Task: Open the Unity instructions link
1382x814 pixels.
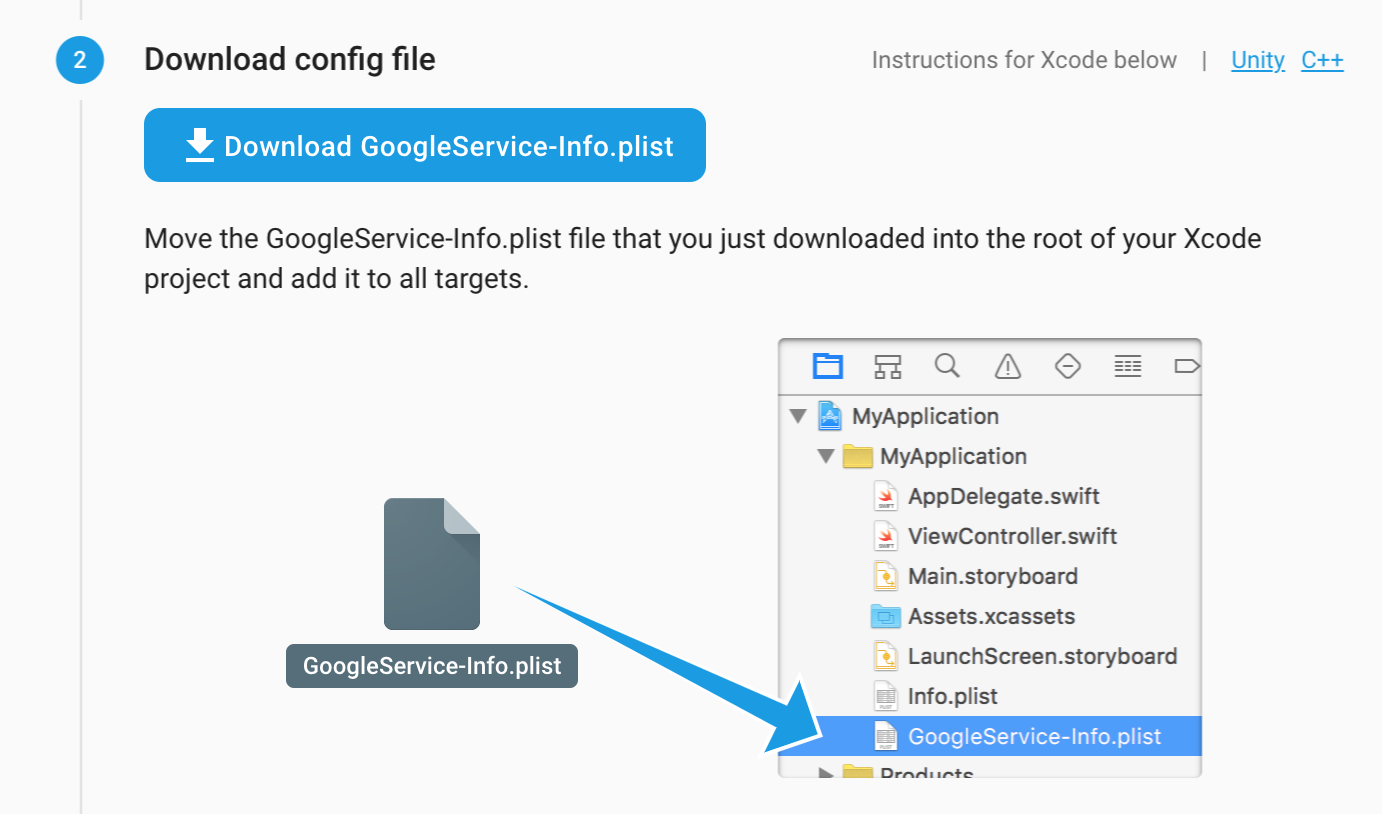Action: pos(1257,60)
